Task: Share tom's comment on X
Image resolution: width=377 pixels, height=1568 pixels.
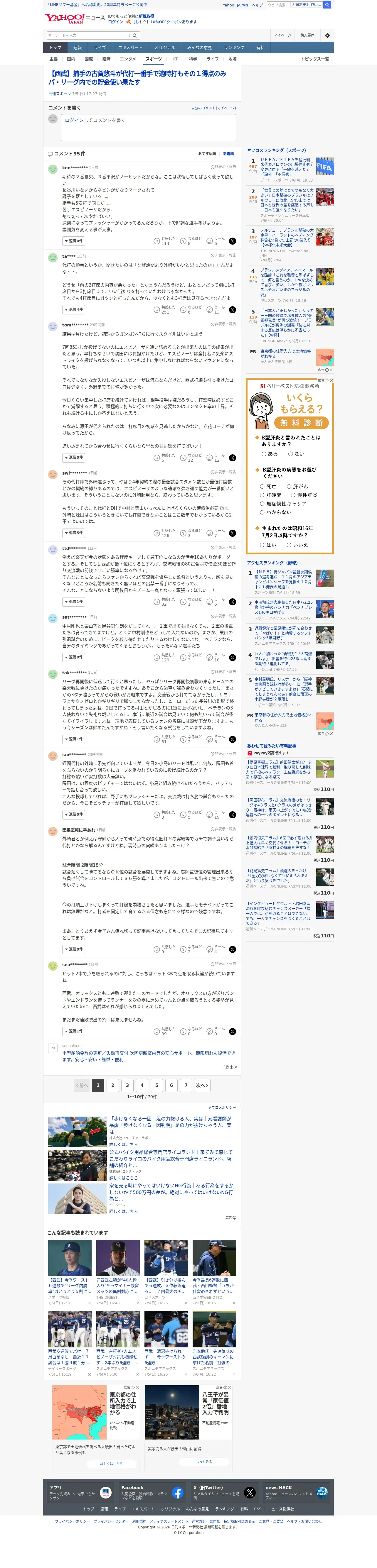Action: [232, 458]
